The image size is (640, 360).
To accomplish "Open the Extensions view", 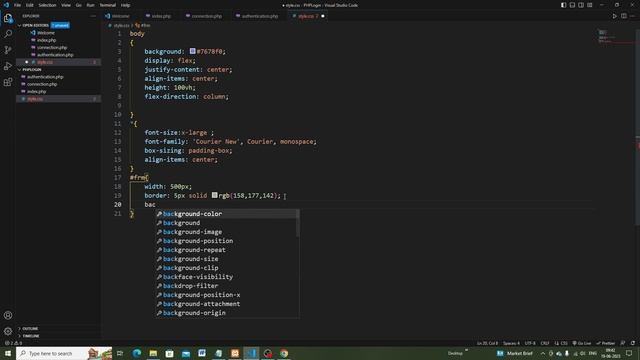I will (x=8, y=82).
